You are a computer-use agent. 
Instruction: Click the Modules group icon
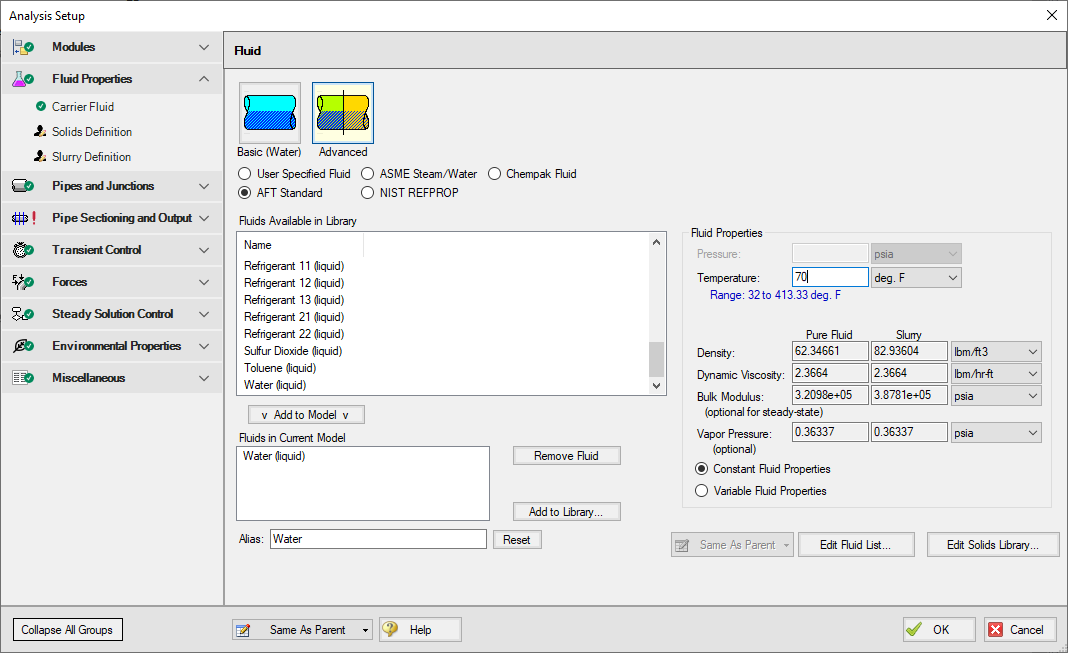click(x=24, y=47)
